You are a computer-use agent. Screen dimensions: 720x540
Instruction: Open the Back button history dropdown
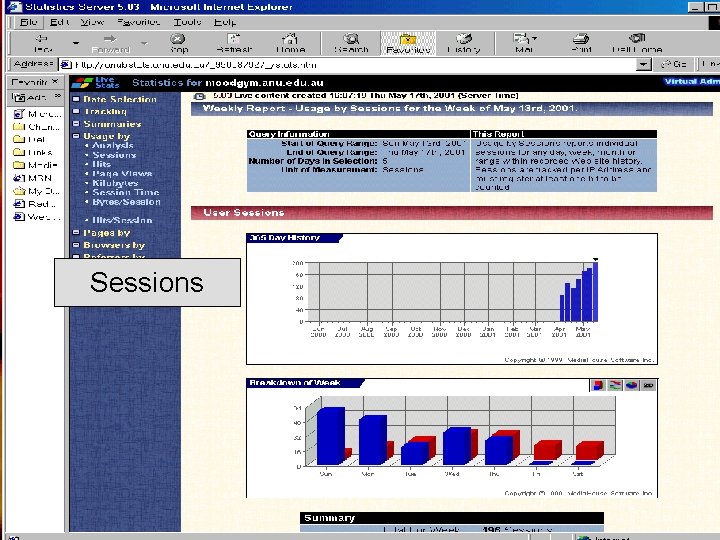click(x=76, y=43)
